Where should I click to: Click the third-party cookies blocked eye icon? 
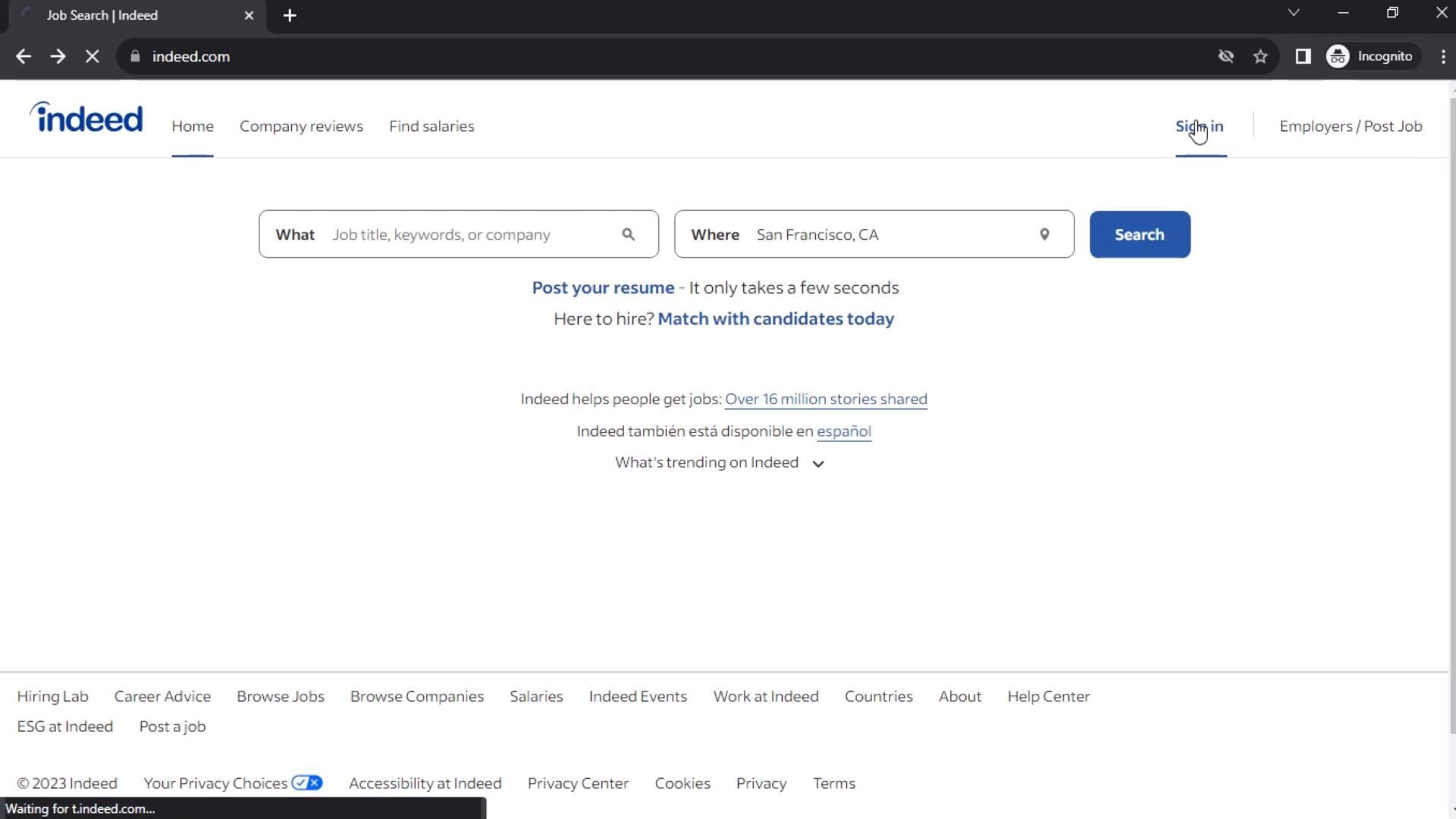click(x=1225, y=57)
